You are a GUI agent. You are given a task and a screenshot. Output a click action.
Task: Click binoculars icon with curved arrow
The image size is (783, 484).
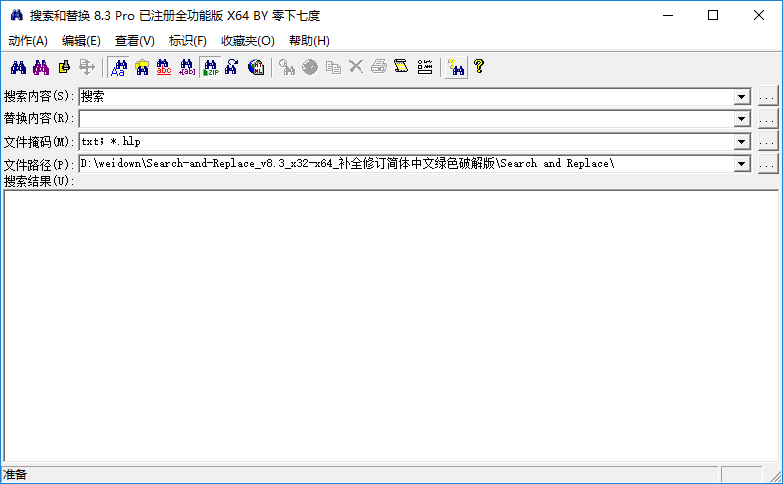[232, 67]
